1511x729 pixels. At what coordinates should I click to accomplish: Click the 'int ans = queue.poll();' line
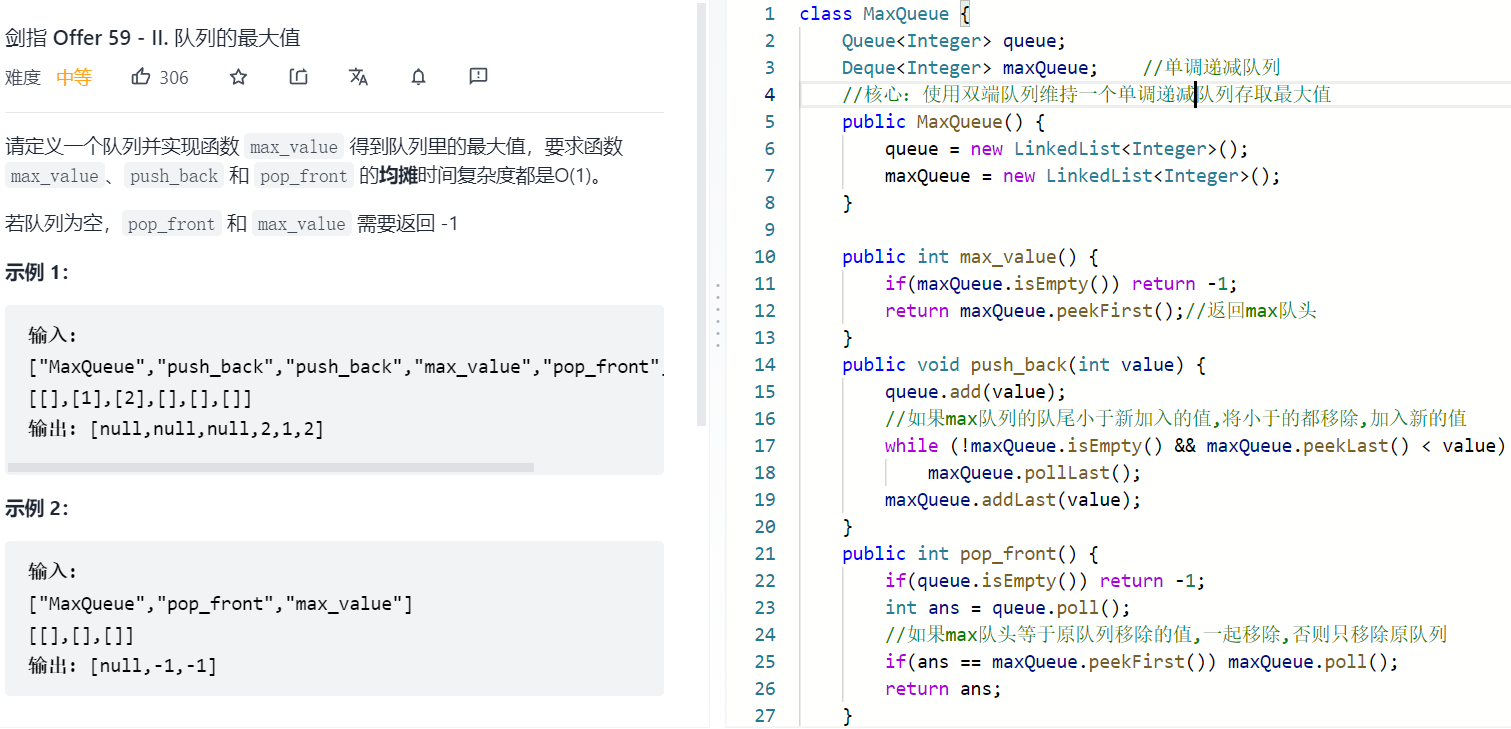[1008, 608]
